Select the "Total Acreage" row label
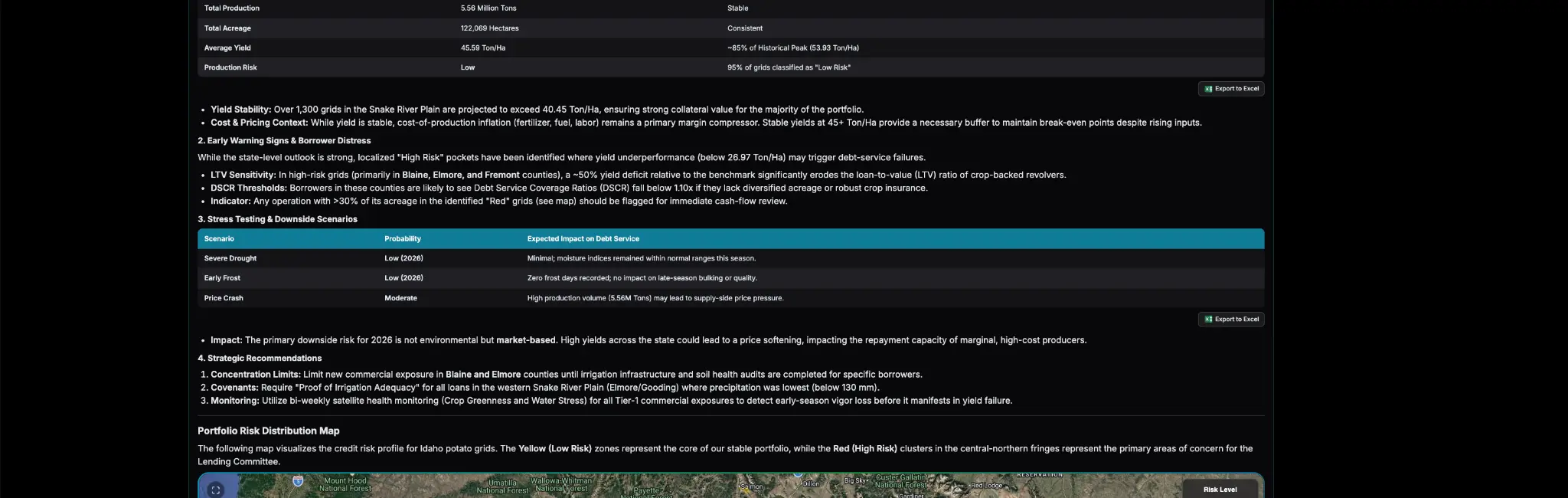 click(x=227, y=28)
